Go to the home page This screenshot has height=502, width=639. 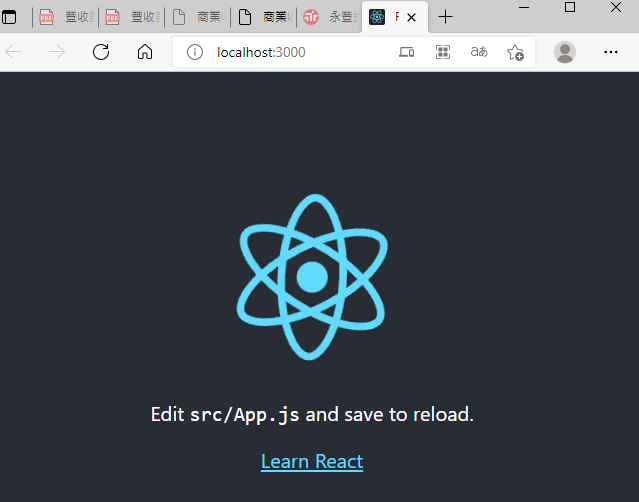pos(145,52)
